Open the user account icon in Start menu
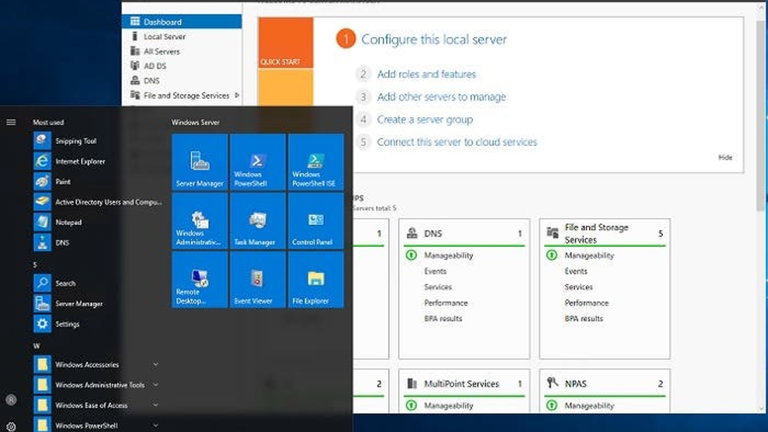768x432 pixels. pos(11,400)
